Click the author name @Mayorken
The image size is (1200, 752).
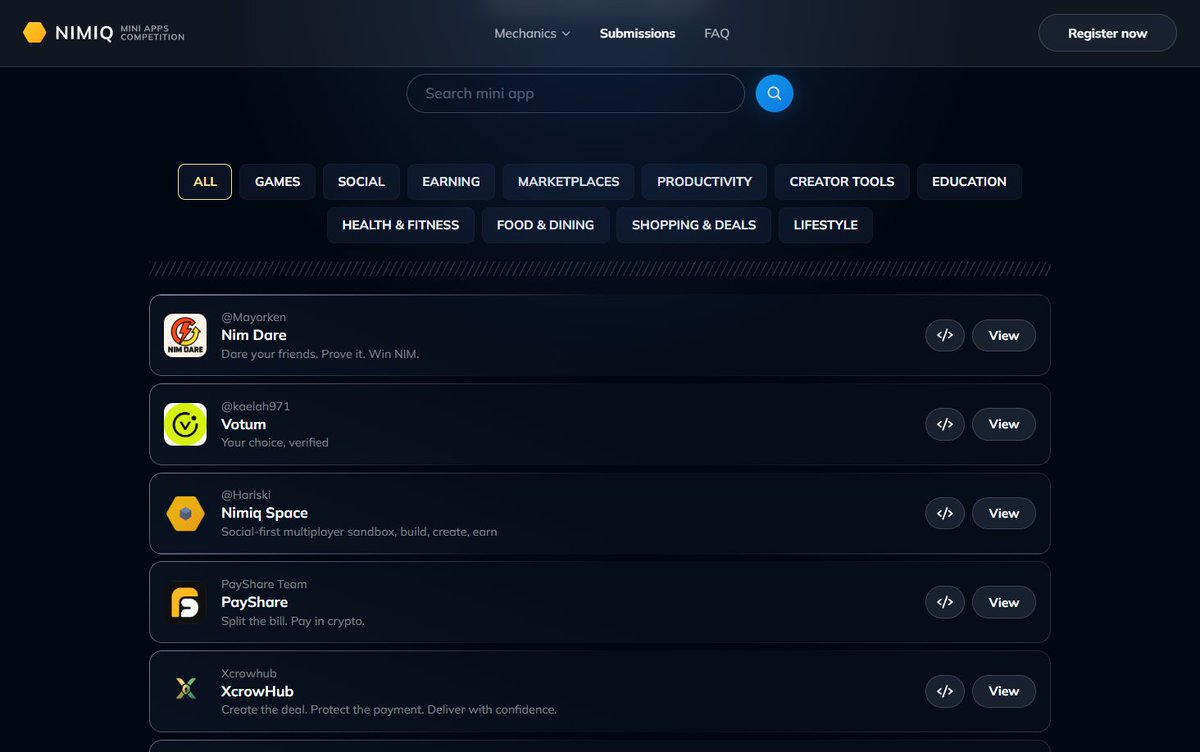click(253, 317)
